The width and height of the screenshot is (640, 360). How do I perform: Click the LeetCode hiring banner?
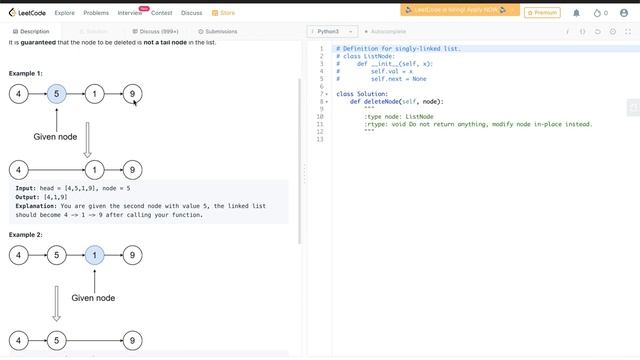click(460, 10)
